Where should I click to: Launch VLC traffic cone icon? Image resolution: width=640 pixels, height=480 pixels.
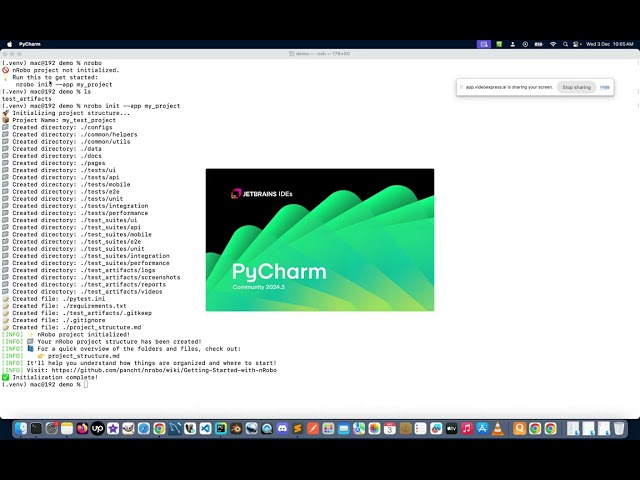tap(498, 429)
